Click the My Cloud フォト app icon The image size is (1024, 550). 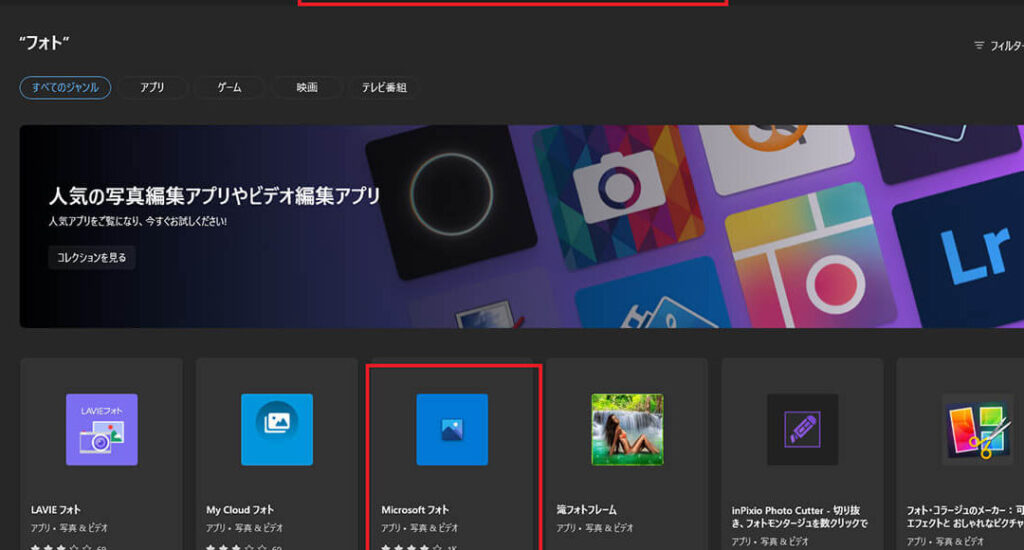276,429
